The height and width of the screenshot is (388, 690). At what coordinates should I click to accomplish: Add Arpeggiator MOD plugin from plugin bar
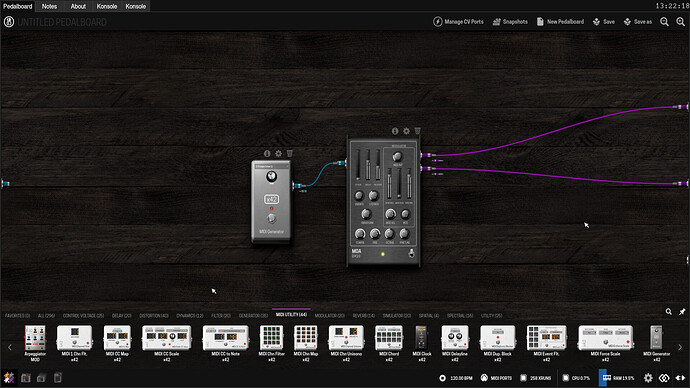click(35, 338)
